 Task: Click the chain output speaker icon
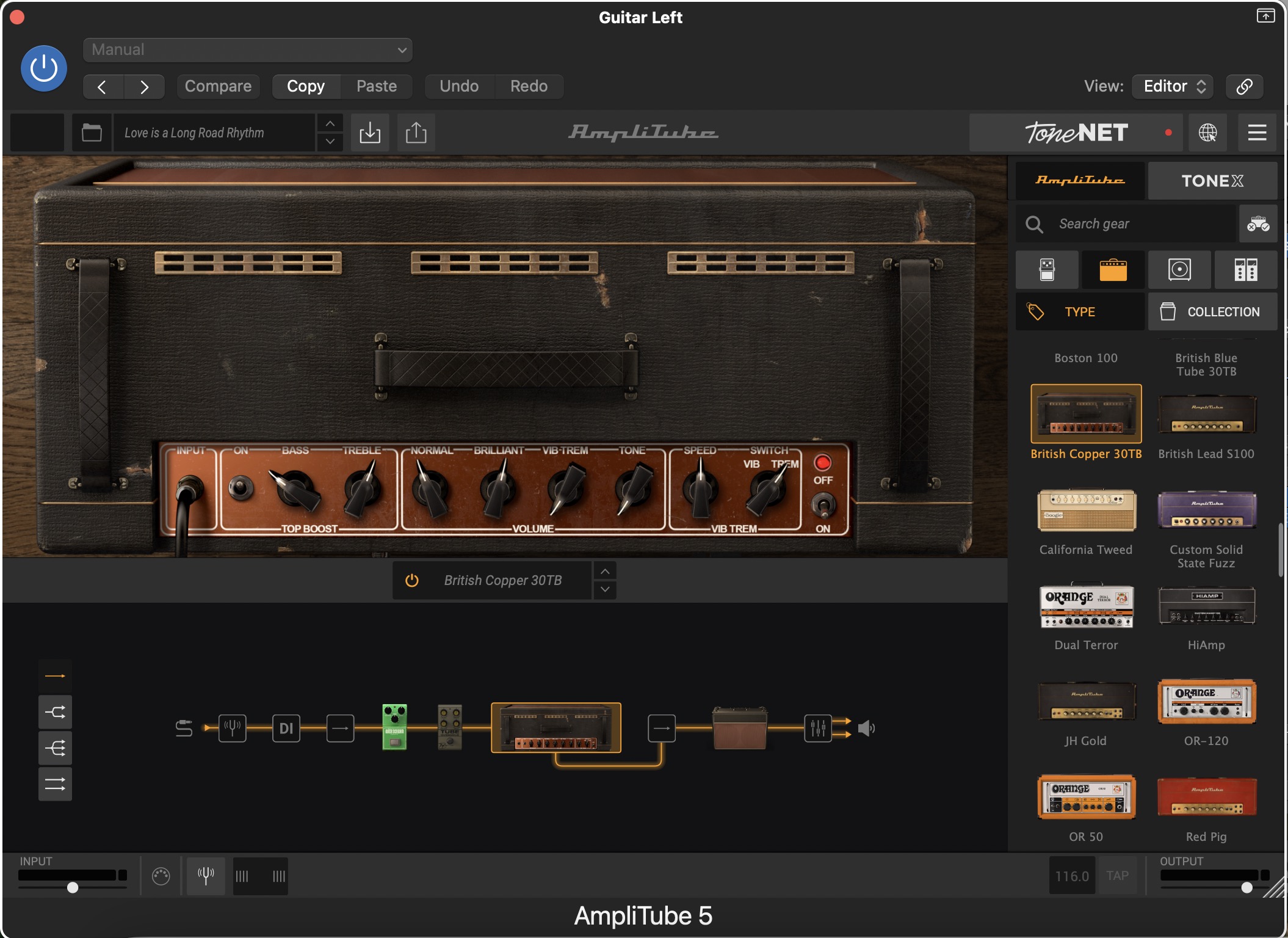[x=866, y=728]
